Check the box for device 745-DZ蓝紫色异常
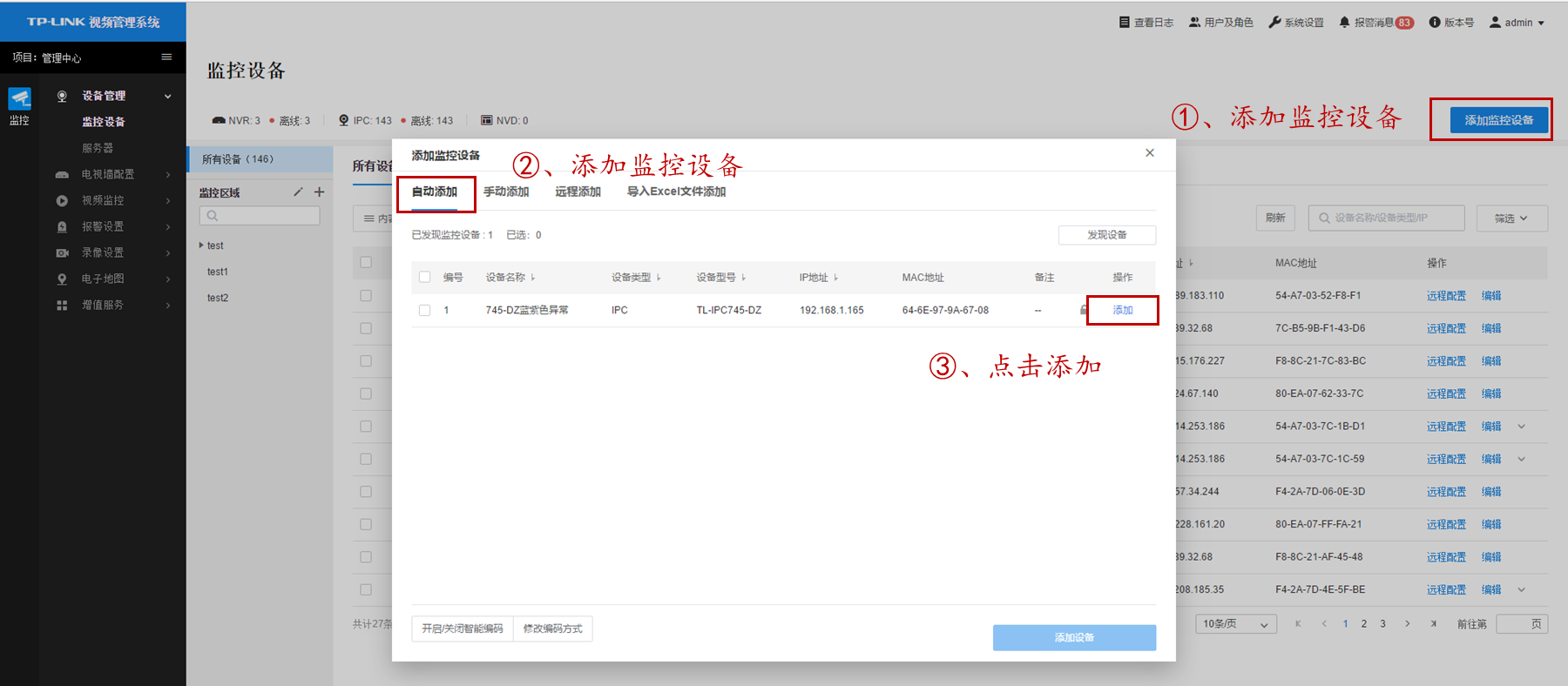Image resolution: width=1568 pixels, height=686 pixels. tap(425, 311)
